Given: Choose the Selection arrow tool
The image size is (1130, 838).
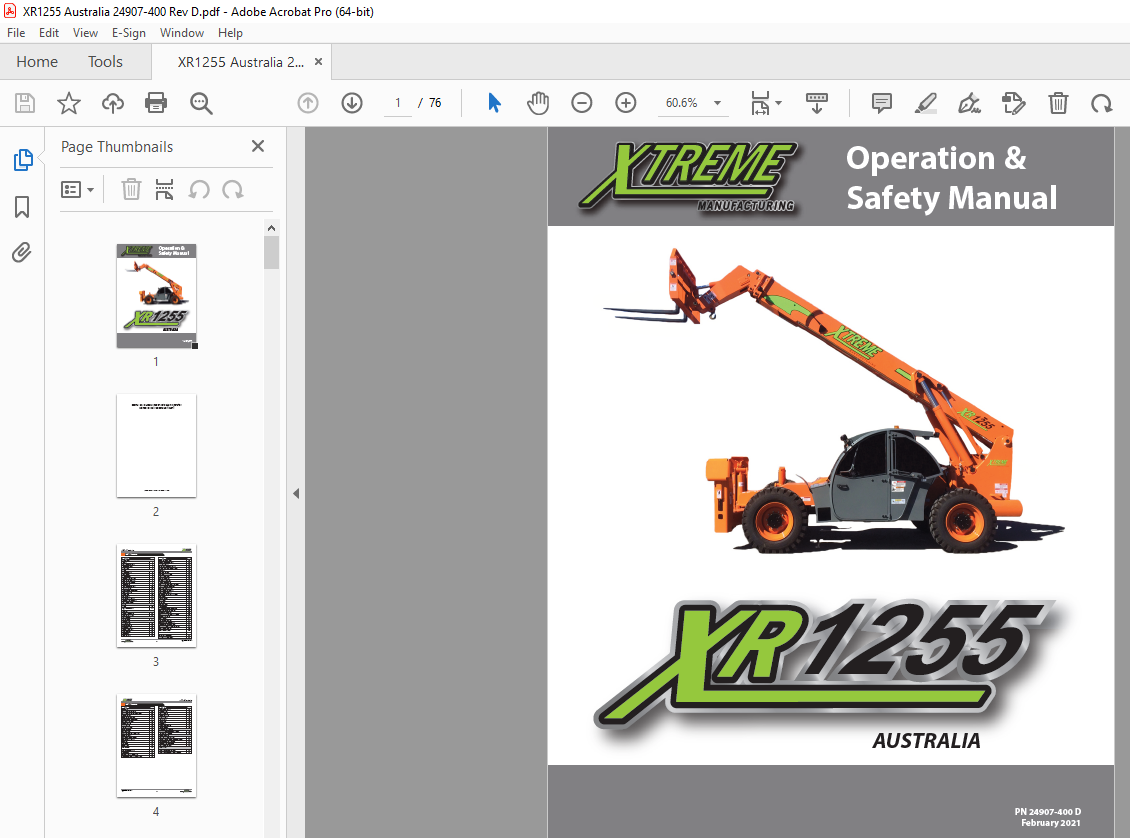Looking at the screenshot, I should coord(494,103).
